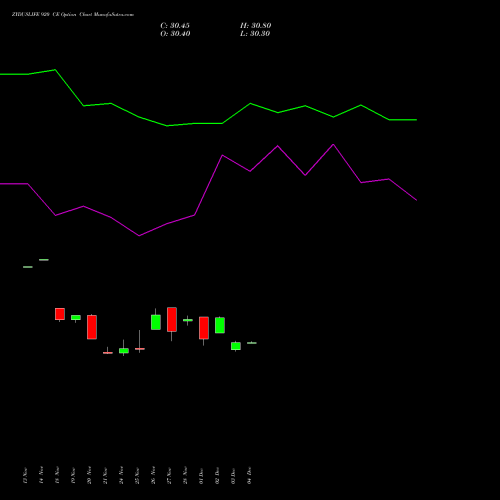Select the 03 Dec date label
Screen dimensions: 500x500
pos(233,476)
